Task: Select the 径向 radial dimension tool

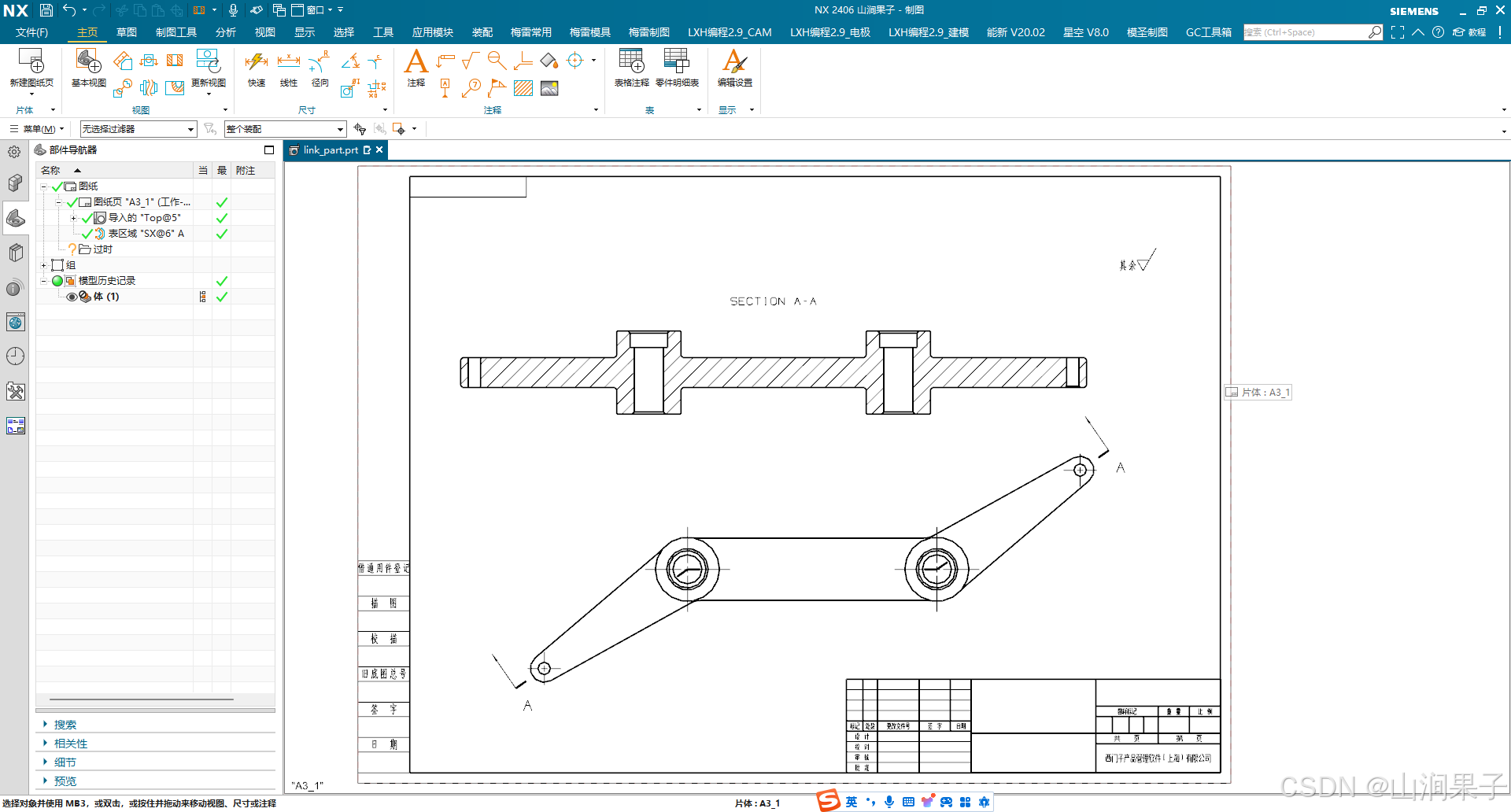Action: tap(320, 62)
